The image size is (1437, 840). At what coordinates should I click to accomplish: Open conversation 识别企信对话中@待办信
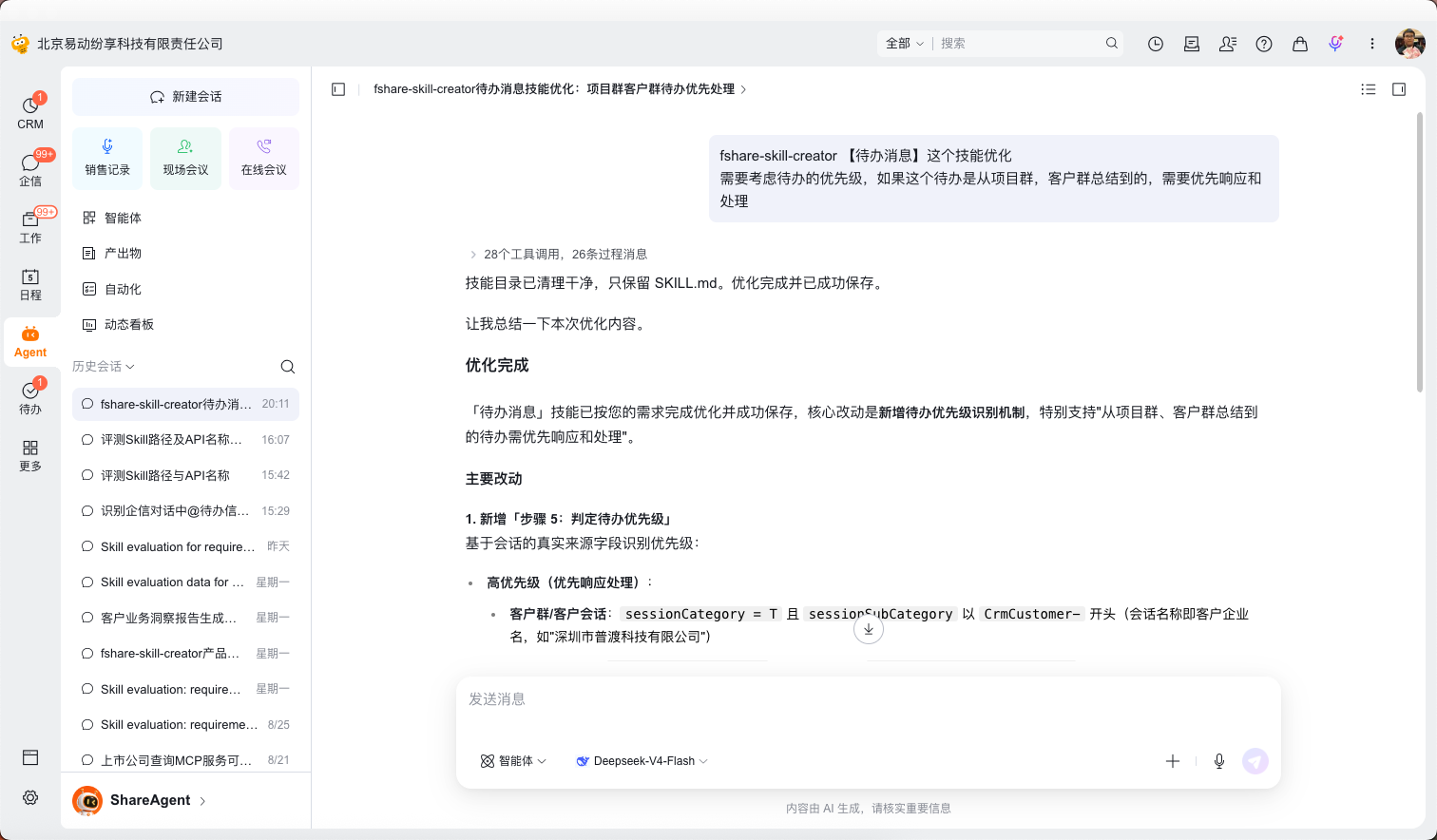coord(185,511)
